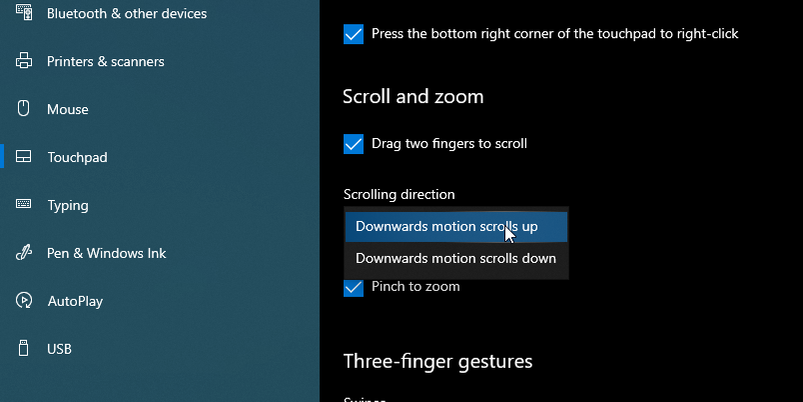Click the Pen & Windows Ink icon
The image size is (803, 402).
(x=24, y=253)
